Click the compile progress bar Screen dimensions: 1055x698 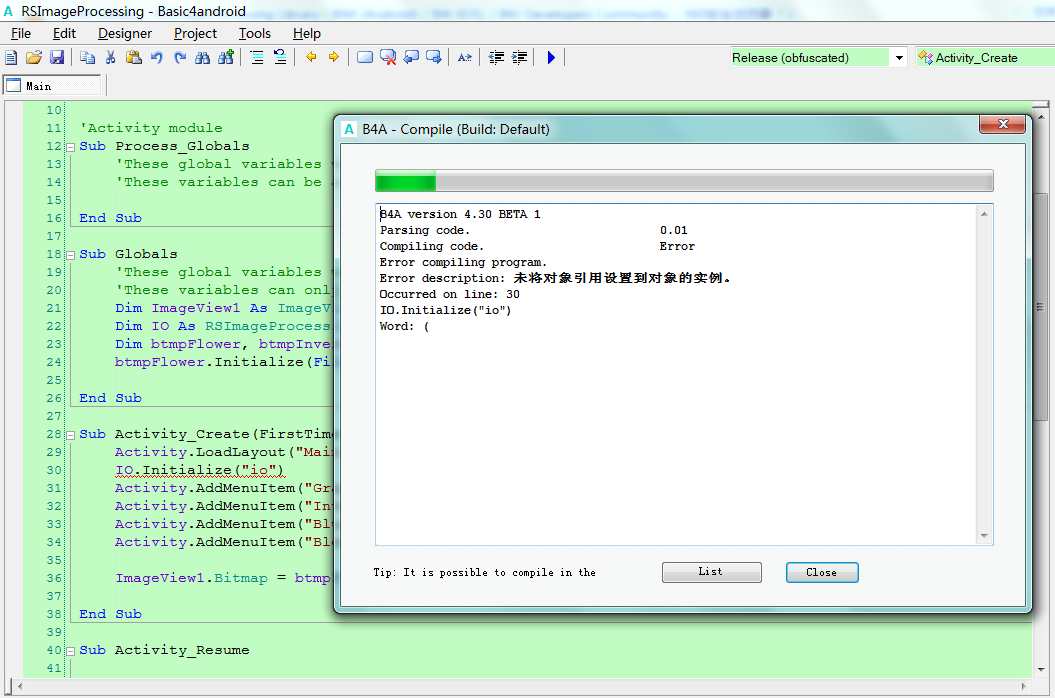(x=684, y=181)
